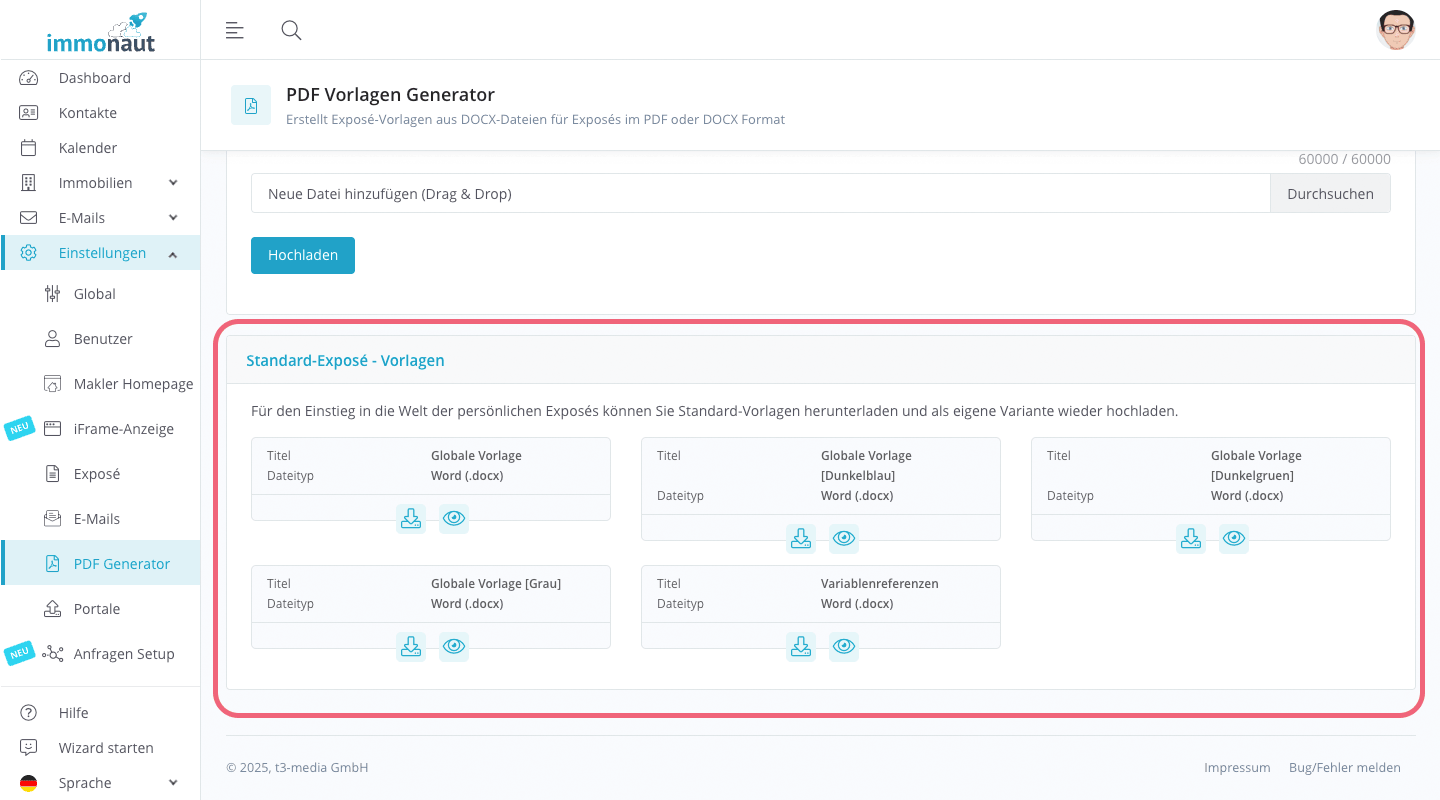Click the Anfragen Setup network icon
Image resolution: width=1440 pixels, height=800 pixels.
tap(53, 654)
